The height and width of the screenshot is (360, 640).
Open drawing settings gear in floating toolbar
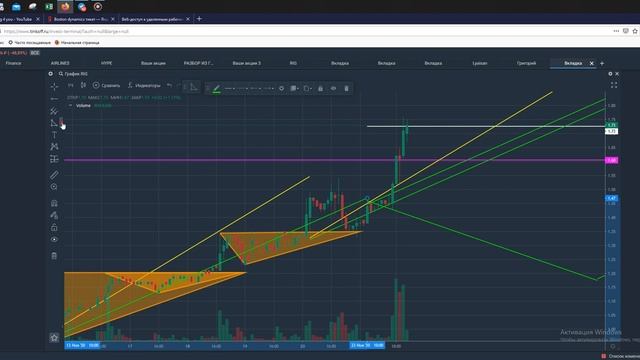point(281,88)
